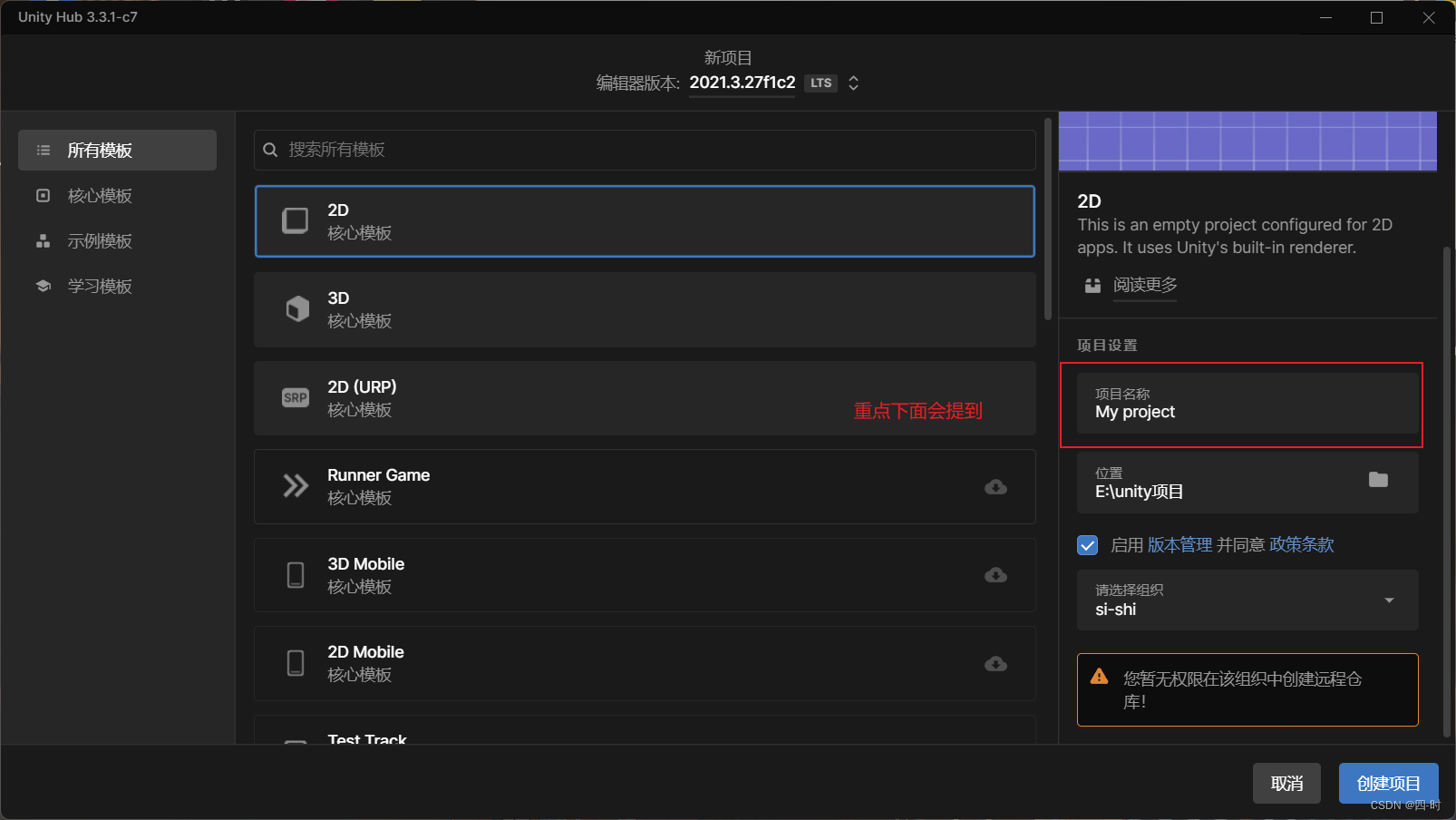The height and width of the screenshot is (820, 1456).
Task: Open the 政策条款 link
Action: 1302,545
